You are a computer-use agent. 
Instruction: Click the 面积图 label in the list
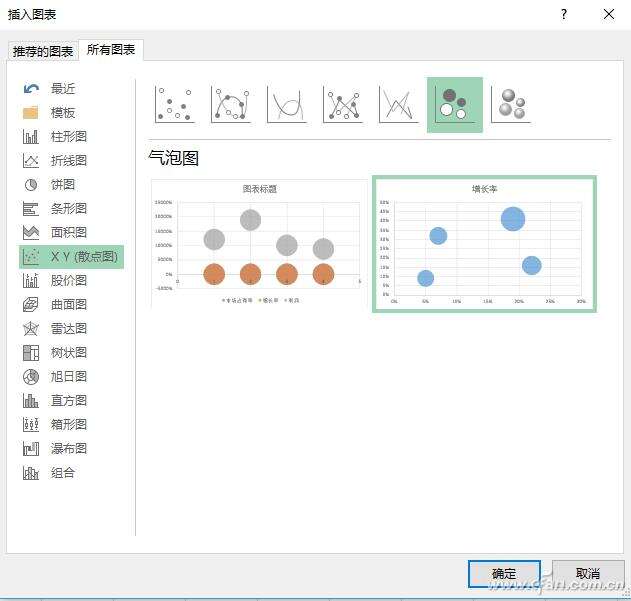(x=68, y=233)
